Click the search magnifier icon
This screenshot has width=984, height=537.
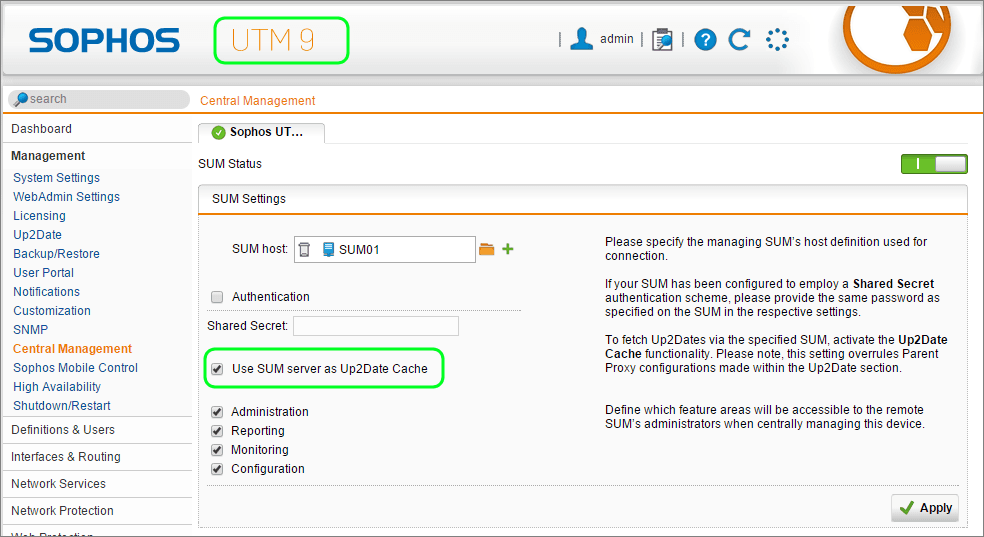21,99
